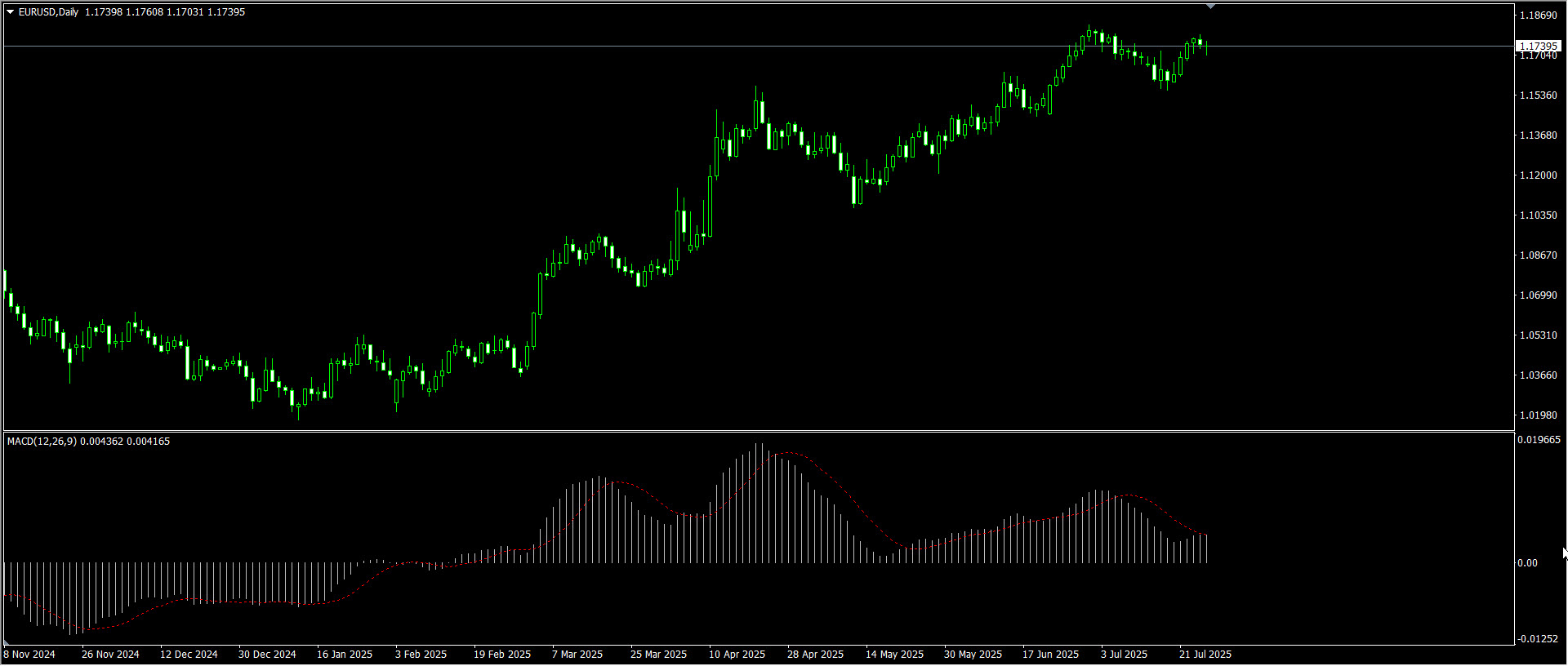
Task: Click the OHLC values starting 1.17398
Action: (x=165, y=12)
